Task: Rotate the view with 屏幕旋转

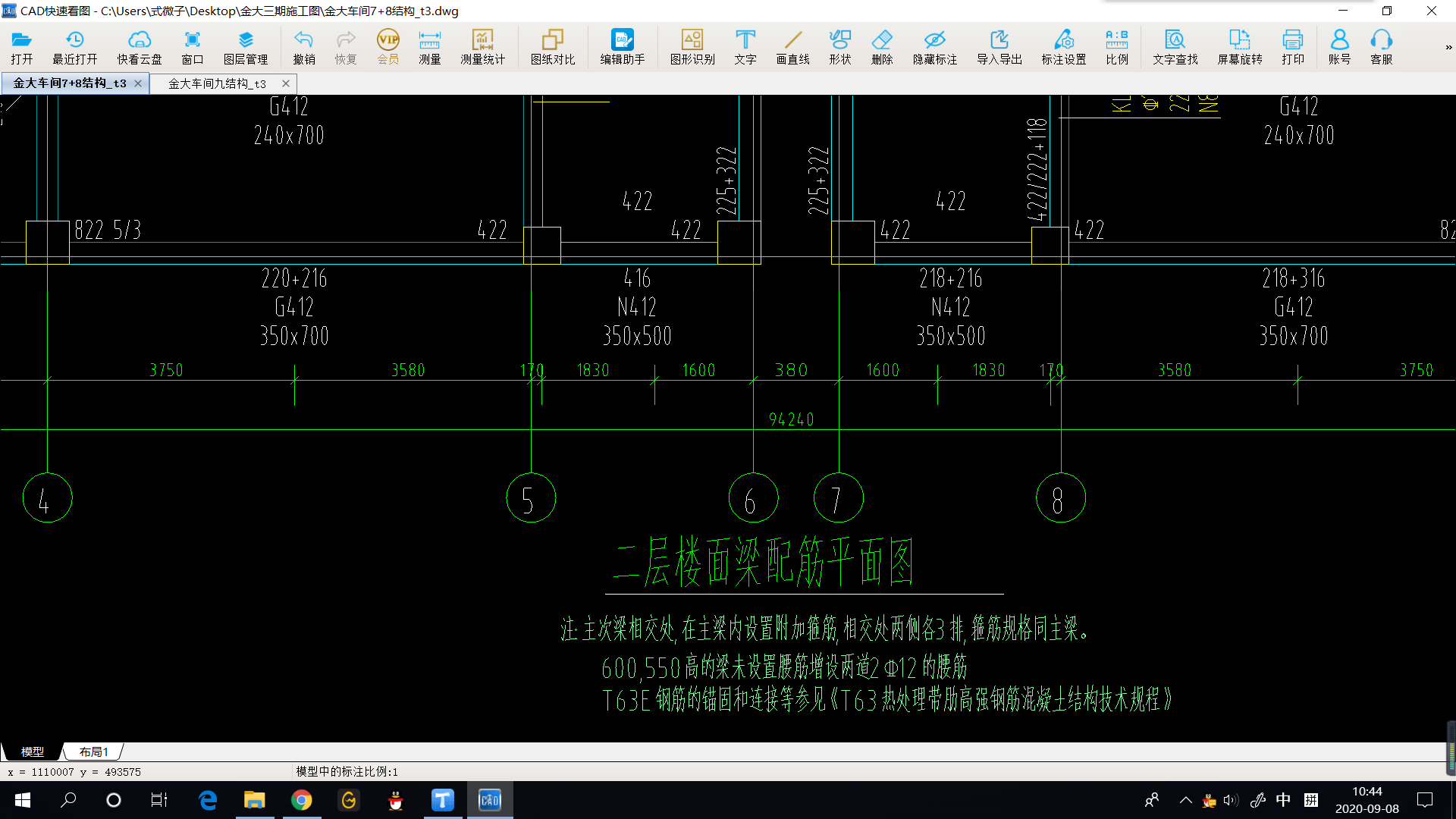Action: 1239,45
